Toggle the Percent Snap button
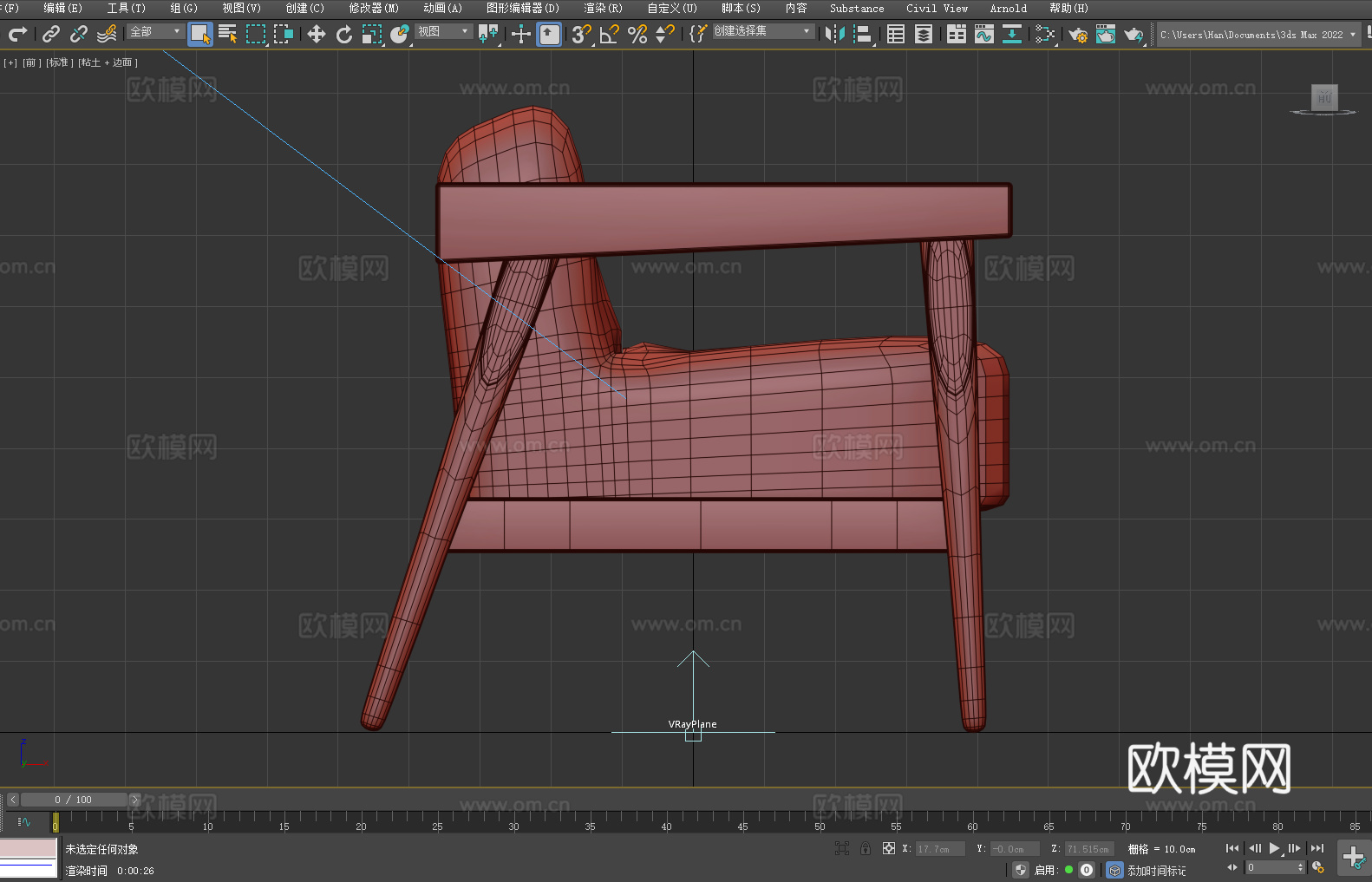This screenshot has height=882, width=1372. tap(637, 34)
